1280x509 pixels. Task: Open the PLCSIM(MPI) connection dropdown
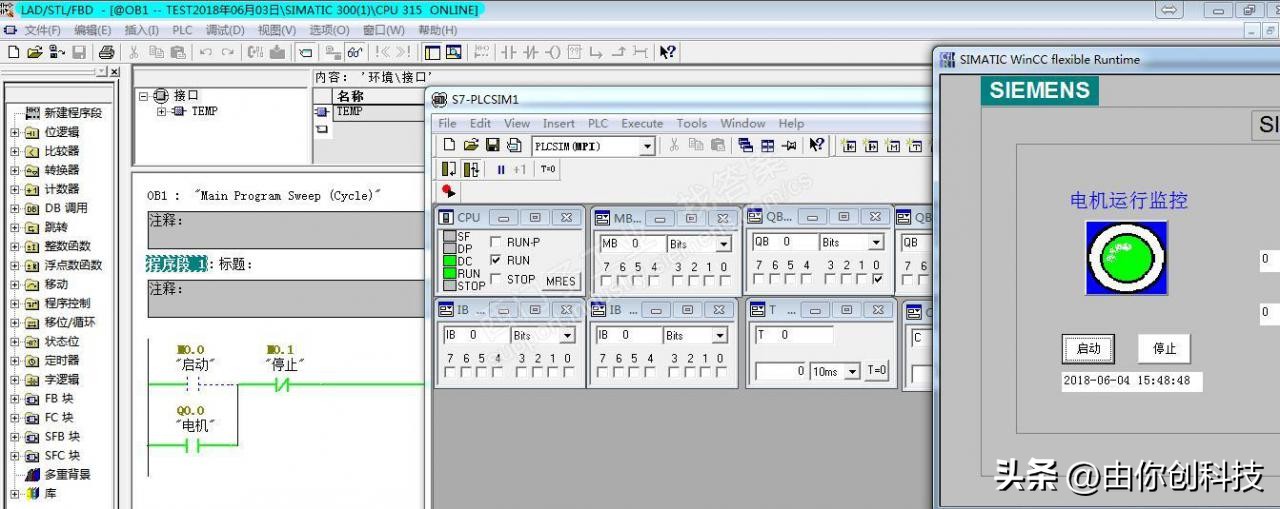pyautogui.click(x=647, y=147)
